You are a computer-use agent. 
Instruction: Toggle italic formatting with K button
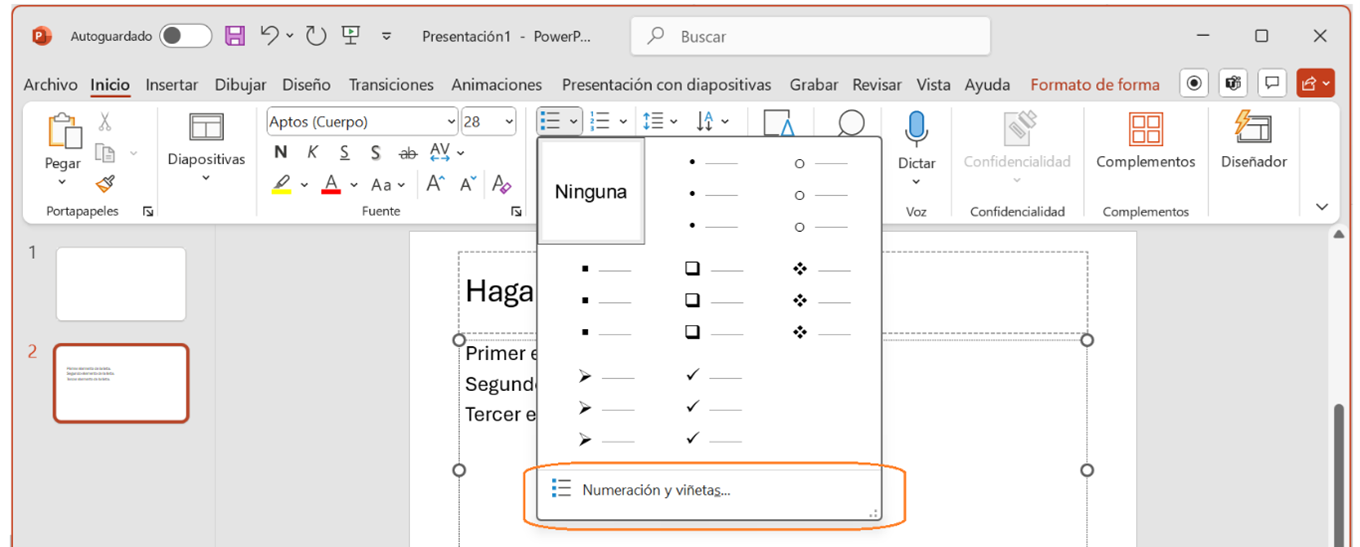pos(313,153)
